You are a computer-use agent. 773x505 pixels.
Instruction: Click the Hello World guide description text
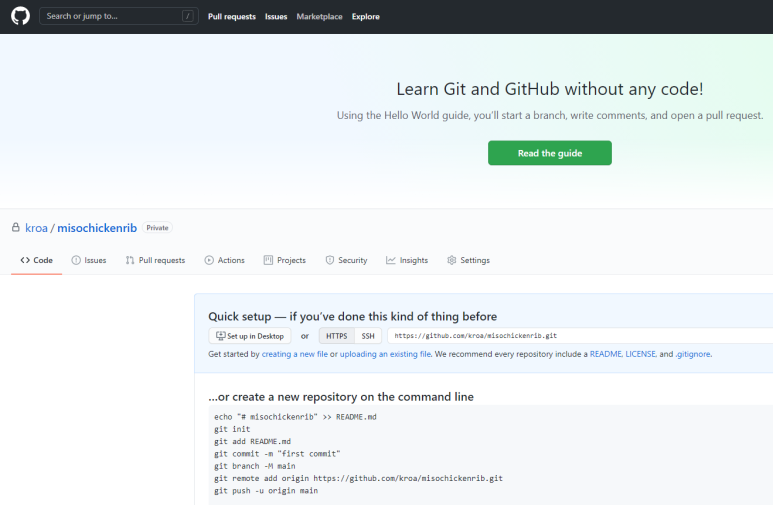click(550, 115)
